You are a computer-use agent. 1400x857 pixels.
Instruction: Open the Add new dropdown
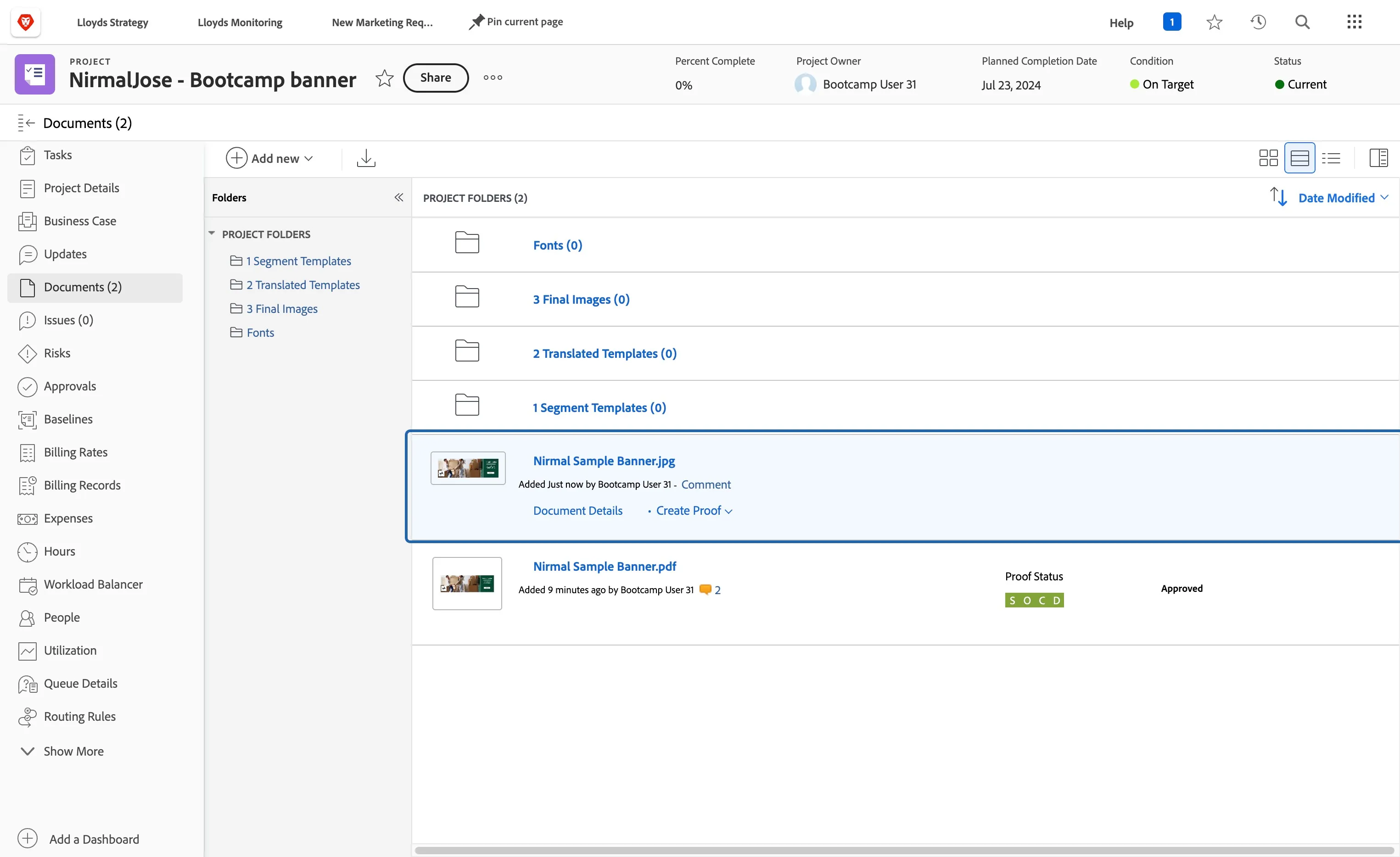point(270,158)
